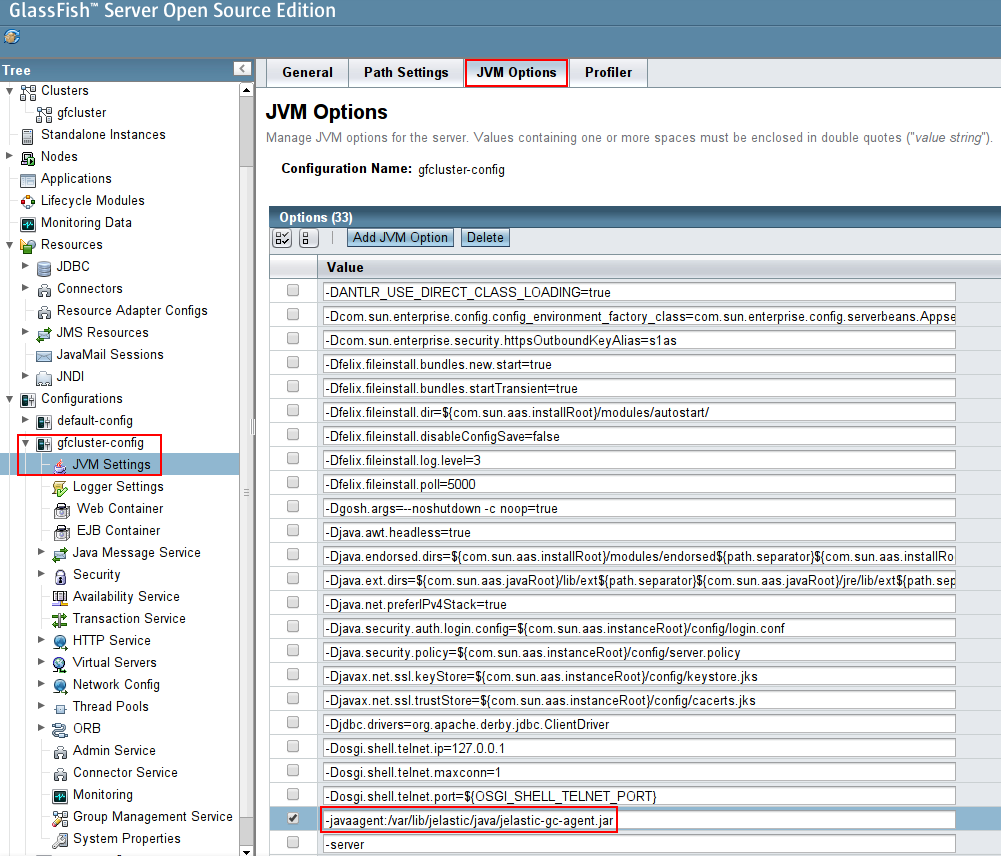Switch to the Path Settings tab
This screenshot has width=1001, height=856.
(406, 73)
